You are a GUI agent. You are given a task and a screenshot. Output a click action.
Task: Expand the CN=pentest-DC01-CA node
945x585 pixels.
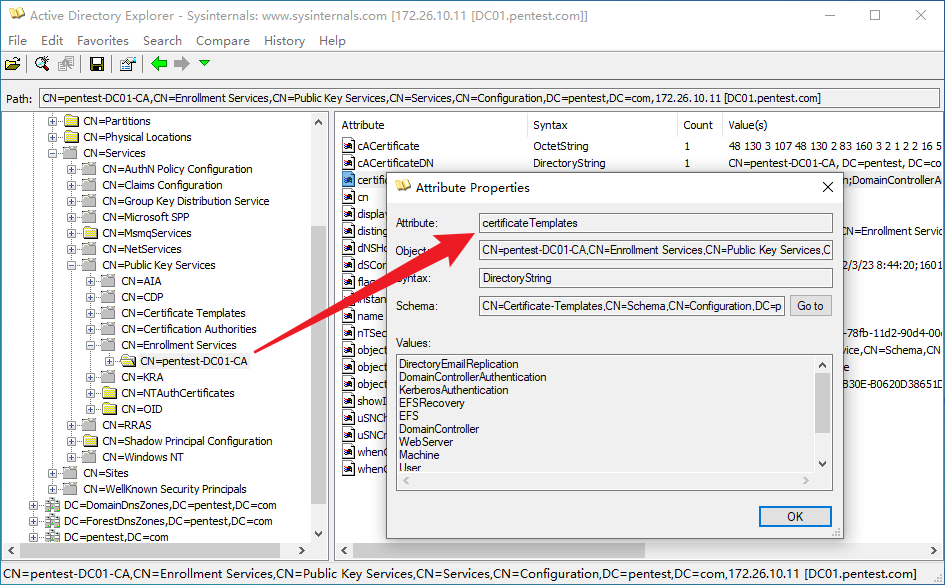tap(109, 361)
